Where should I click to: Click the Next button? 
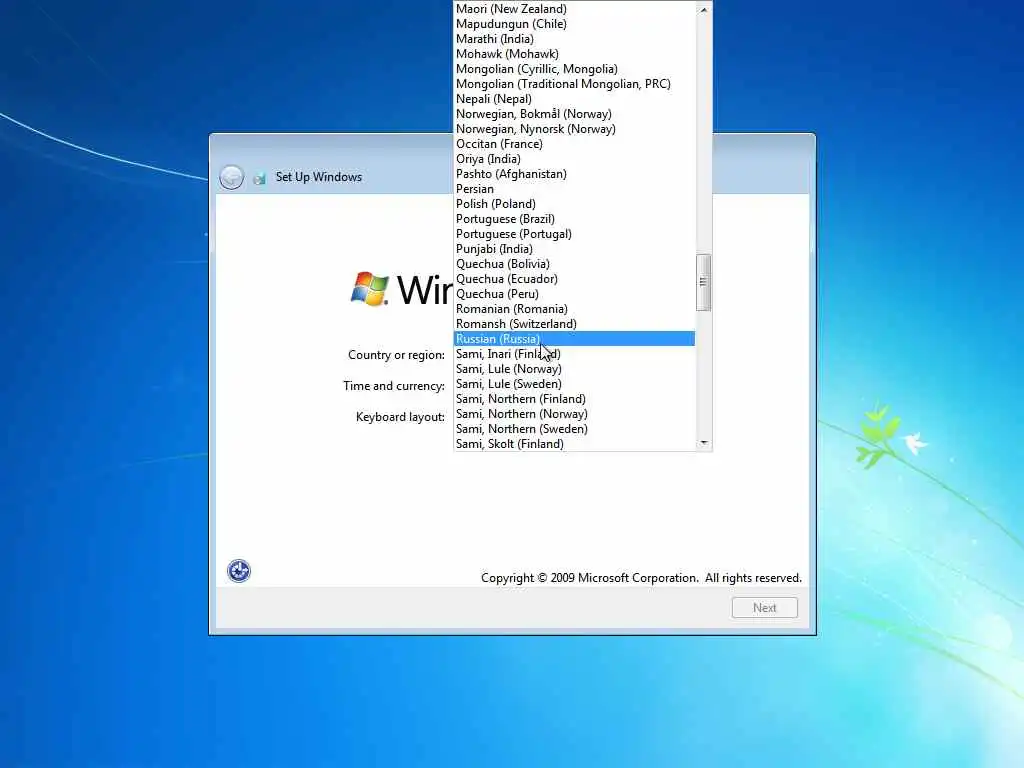[765, 608]
